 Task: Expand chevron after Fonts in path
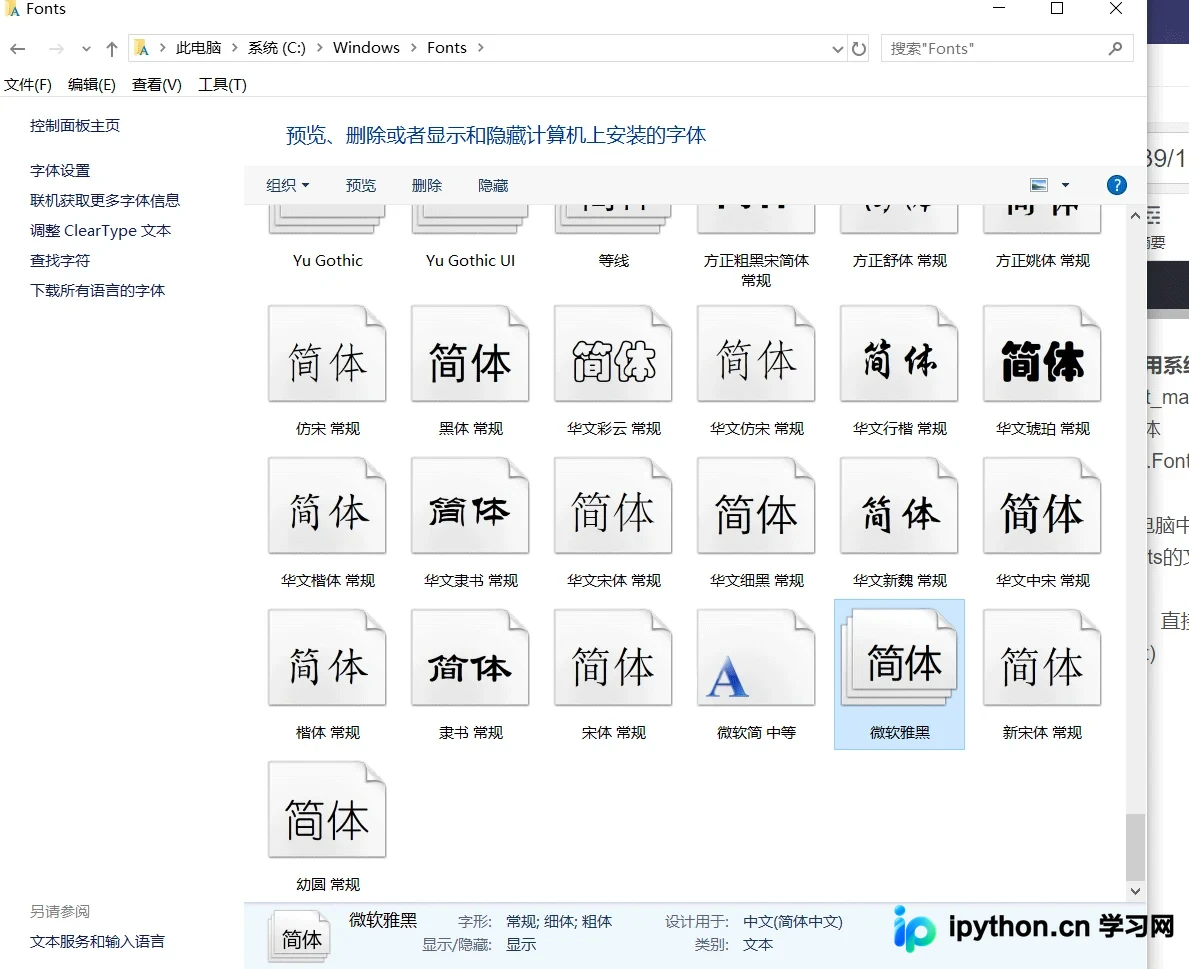tap(480, 48)
